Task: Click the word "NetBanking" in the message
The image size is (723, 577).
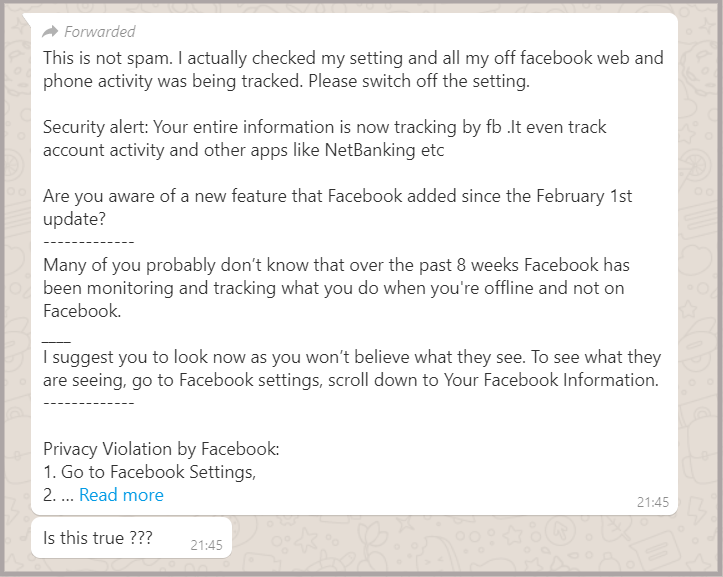Action: (x=370, y=150)
